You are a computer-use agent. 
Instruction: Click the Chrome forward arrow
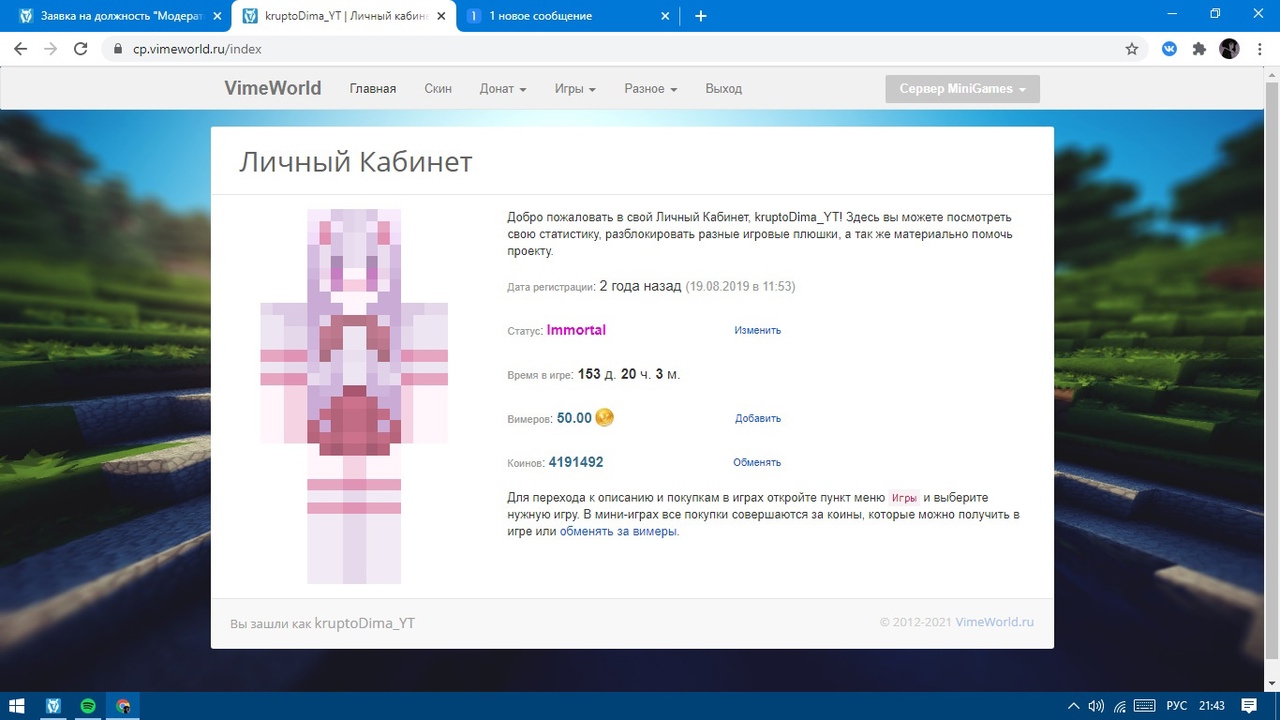click(x=50, y=48)
